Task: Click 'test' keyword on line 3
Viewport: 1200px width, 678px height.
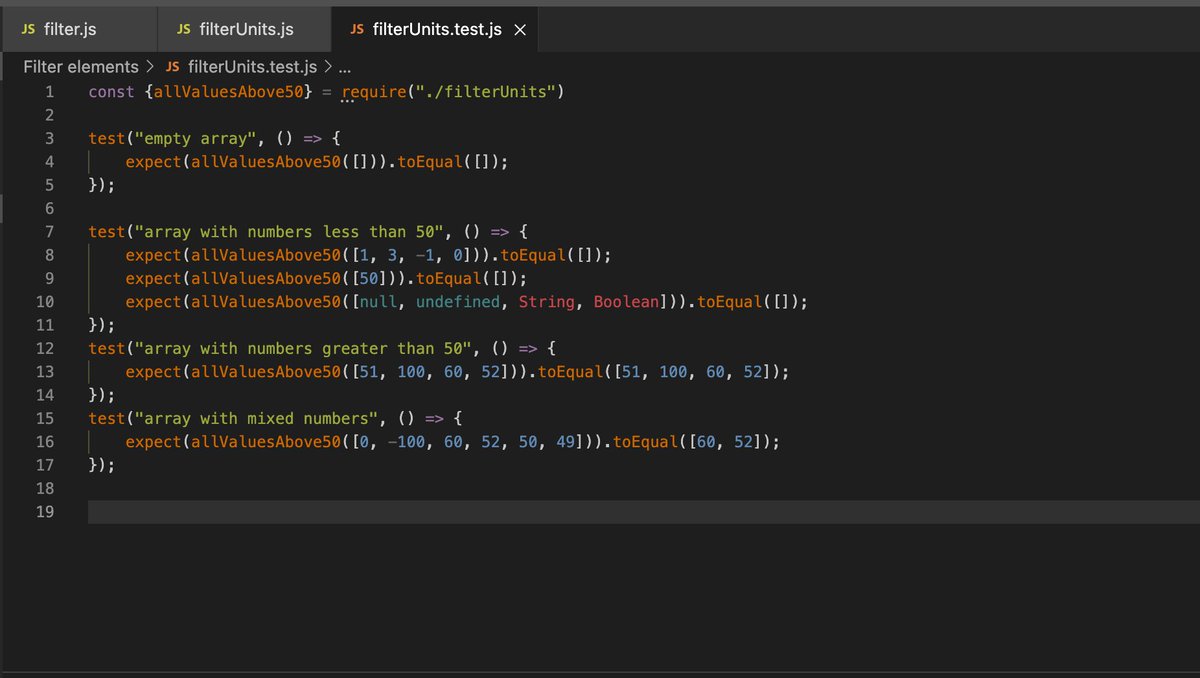Action: pyautogui.click(x=106, y=139)
